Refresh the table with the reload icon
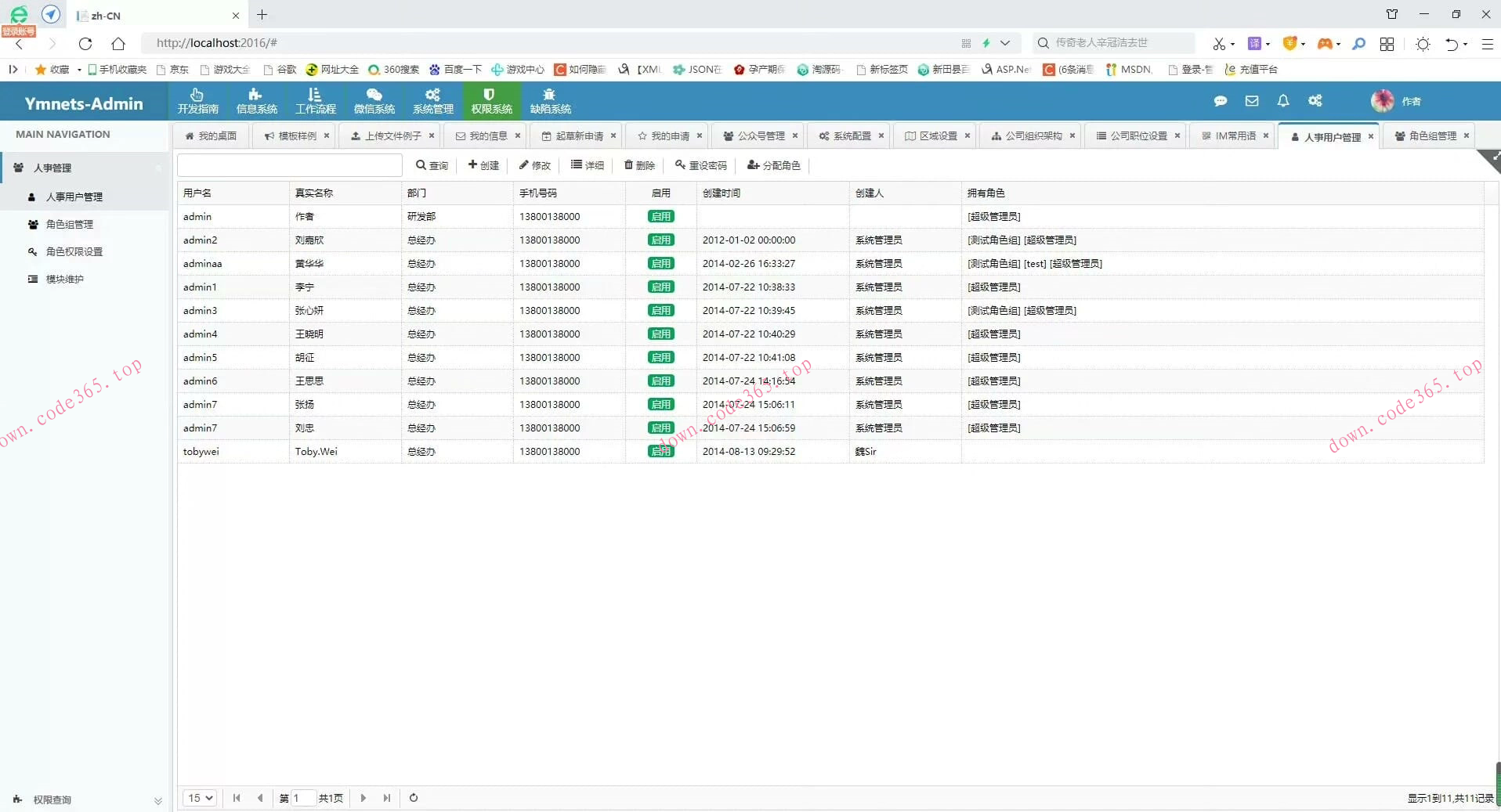The image size is (1501, 812). 413,798
